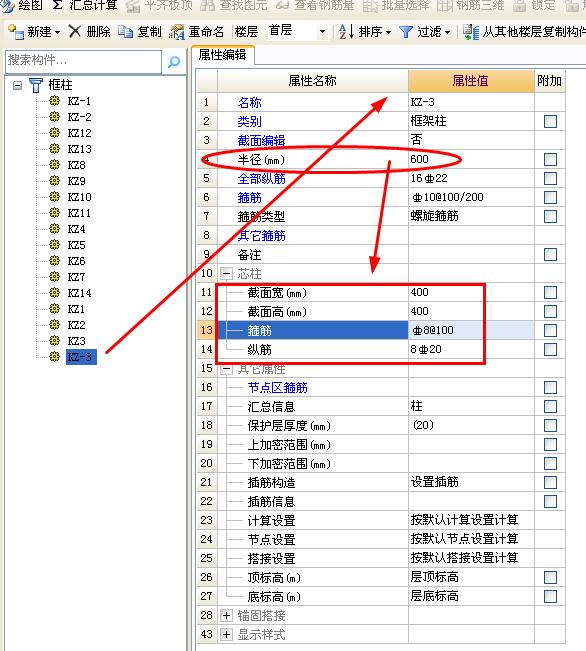The height and width of the screenshot is (651, 586).
Task: Click the 新建 new component icon
Action: [16, 32]
